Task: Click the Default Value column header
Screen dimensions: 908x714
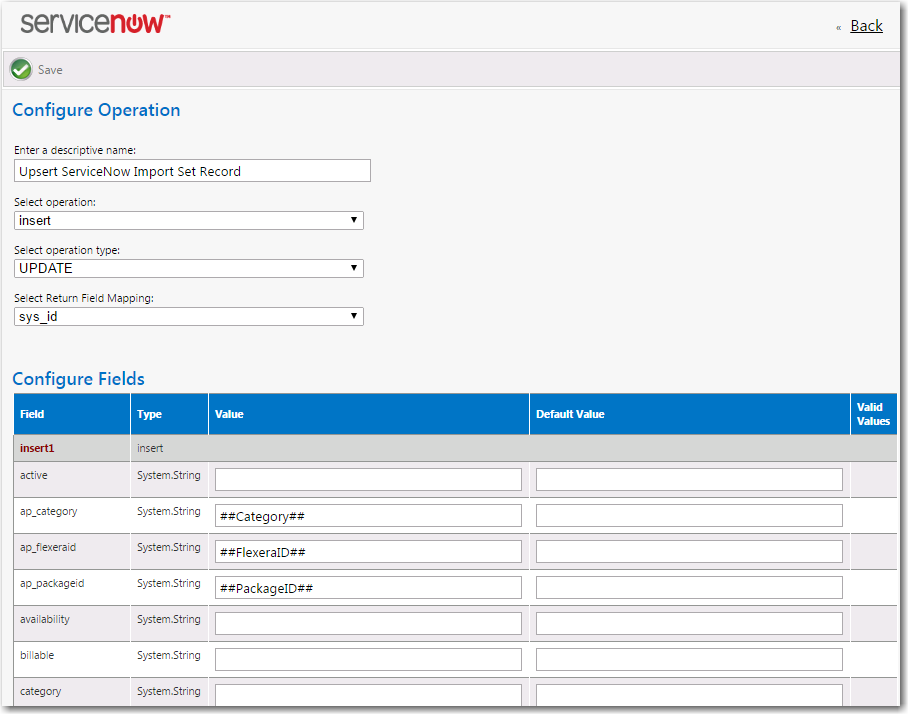Action: tap(570, 414)
